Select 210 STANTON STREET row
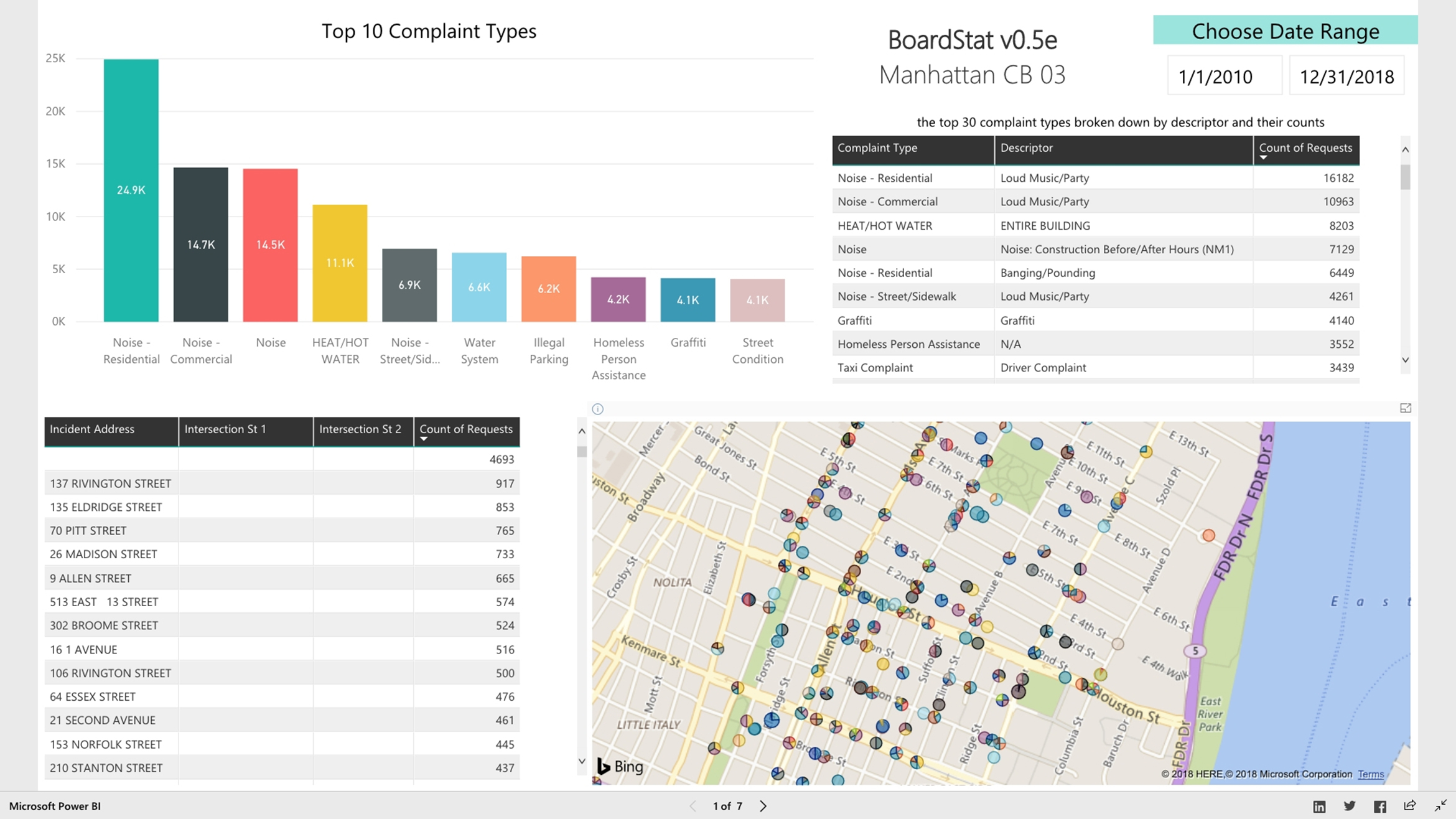This screenshot has width=1456, height=819. [x=282, y=768]
